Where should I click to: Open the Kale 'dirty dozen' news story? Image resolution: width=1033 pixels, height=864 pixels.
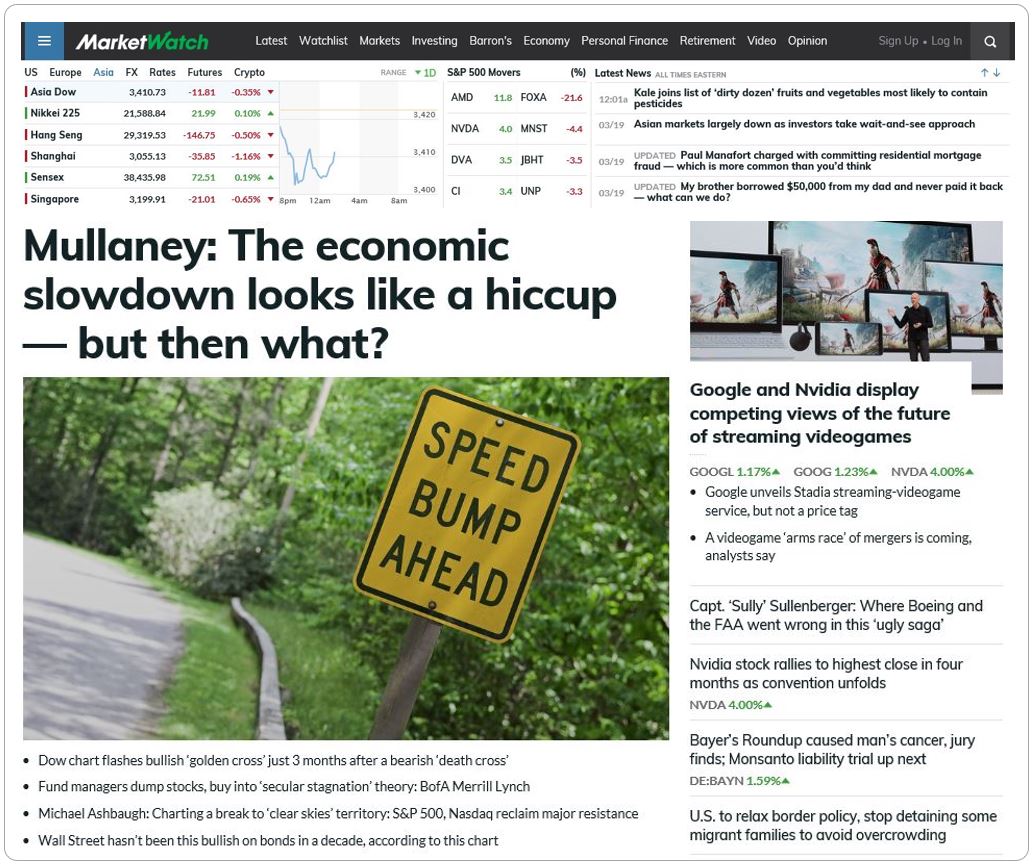[810, 98]
